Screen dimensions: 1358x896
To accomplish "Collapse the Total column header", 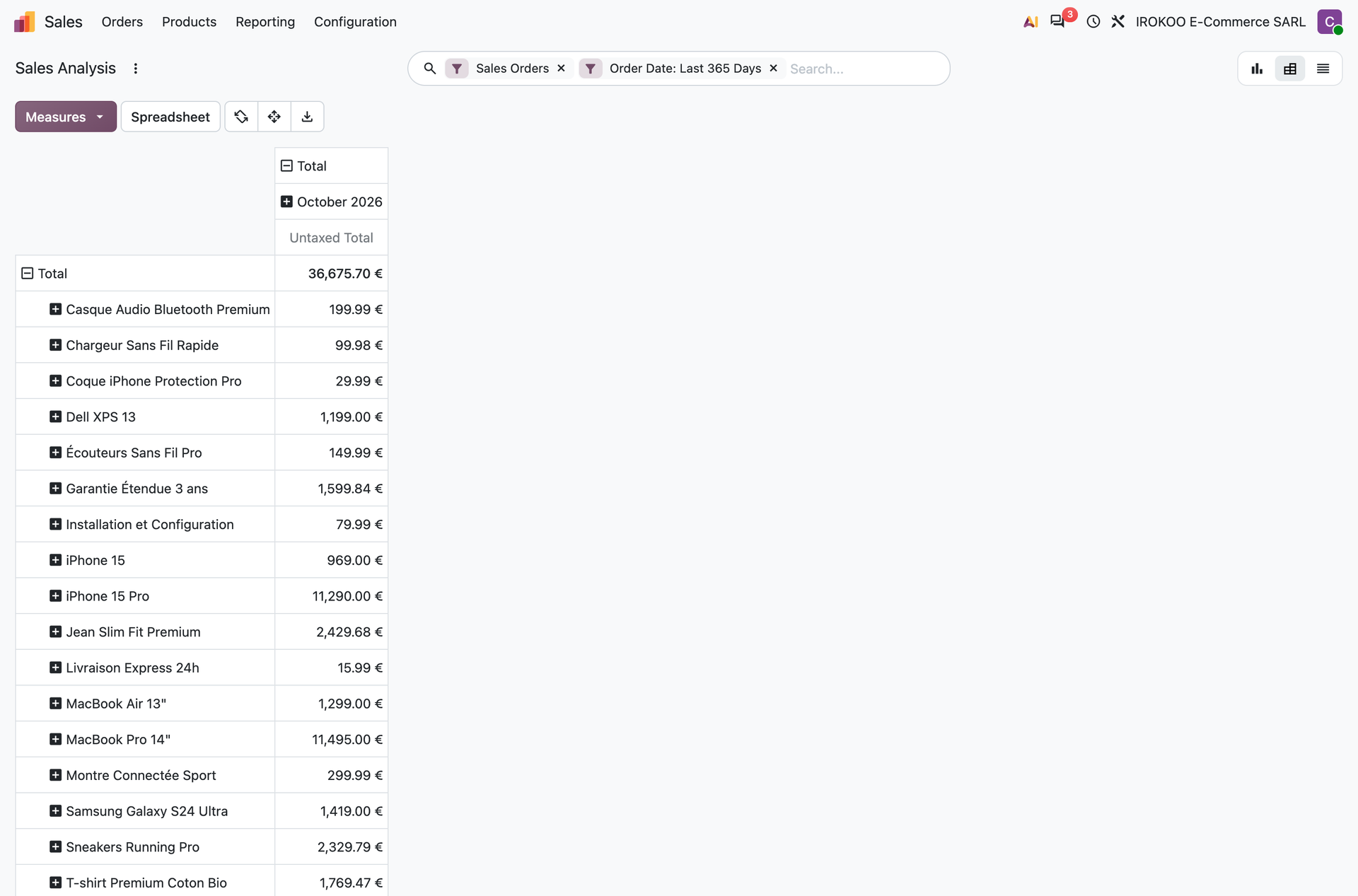I will [286, 165].
